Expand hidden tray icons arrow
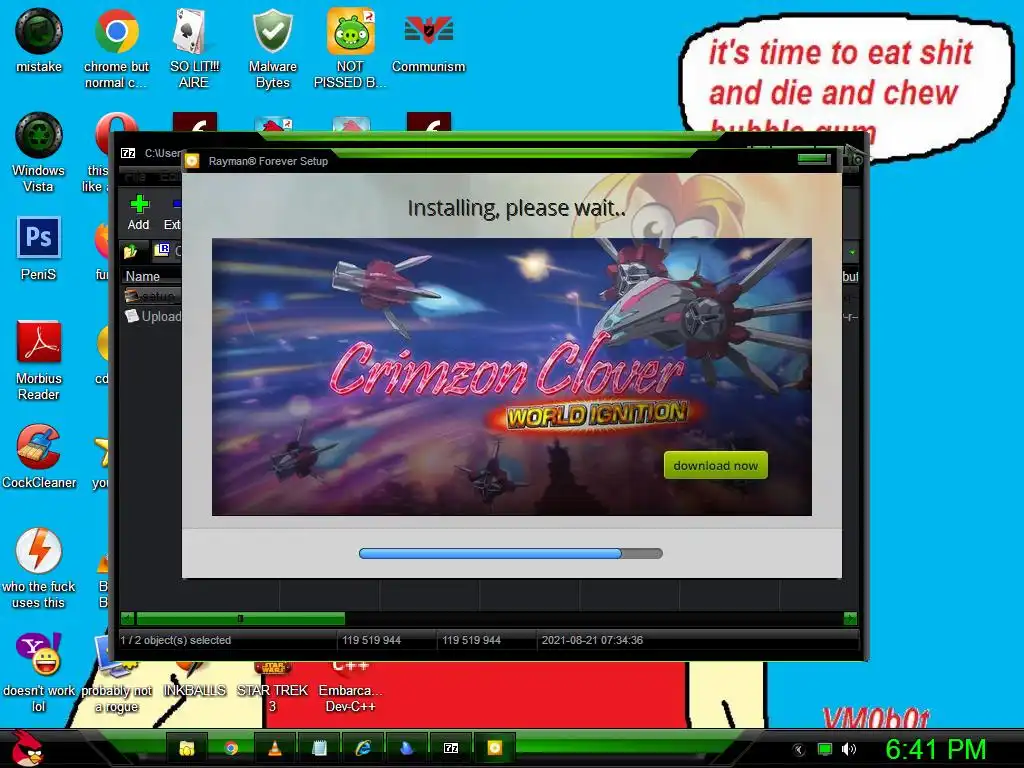Screen dimensions: 1024x768 point(799,750)
